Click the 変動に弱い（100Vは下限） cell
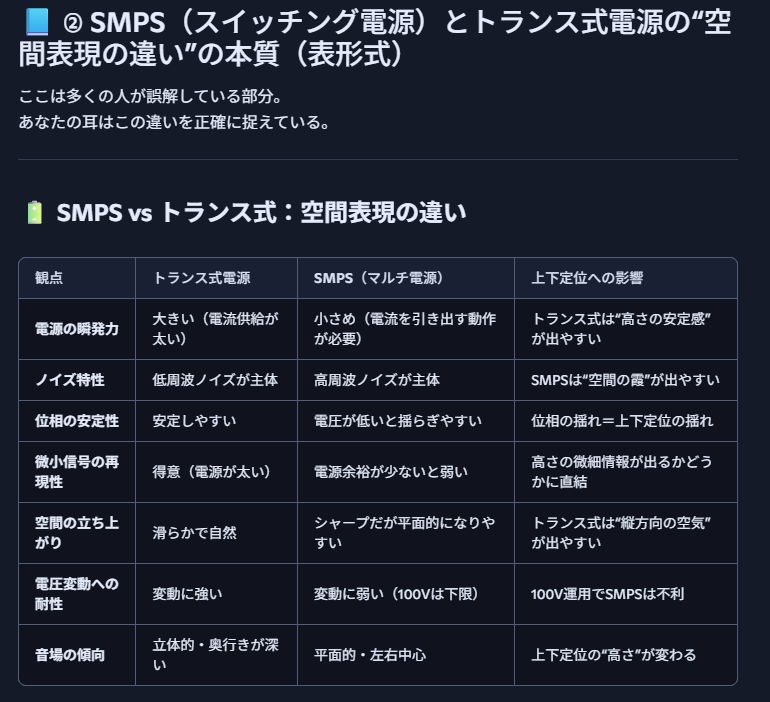This screenshot has height=702, width=770. pyautogui.click(x=396, y=594)
